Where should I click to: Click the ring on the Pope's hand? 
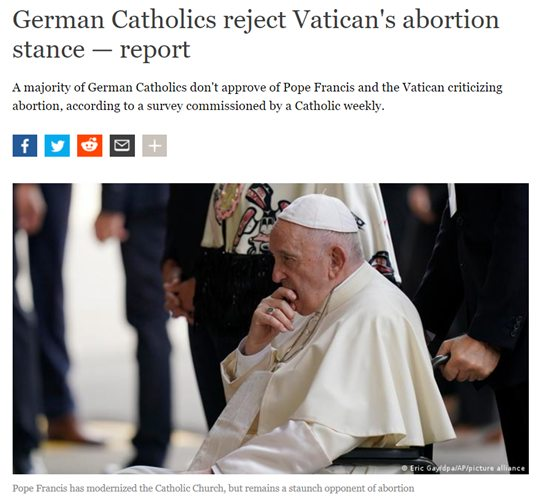point(270,311)
